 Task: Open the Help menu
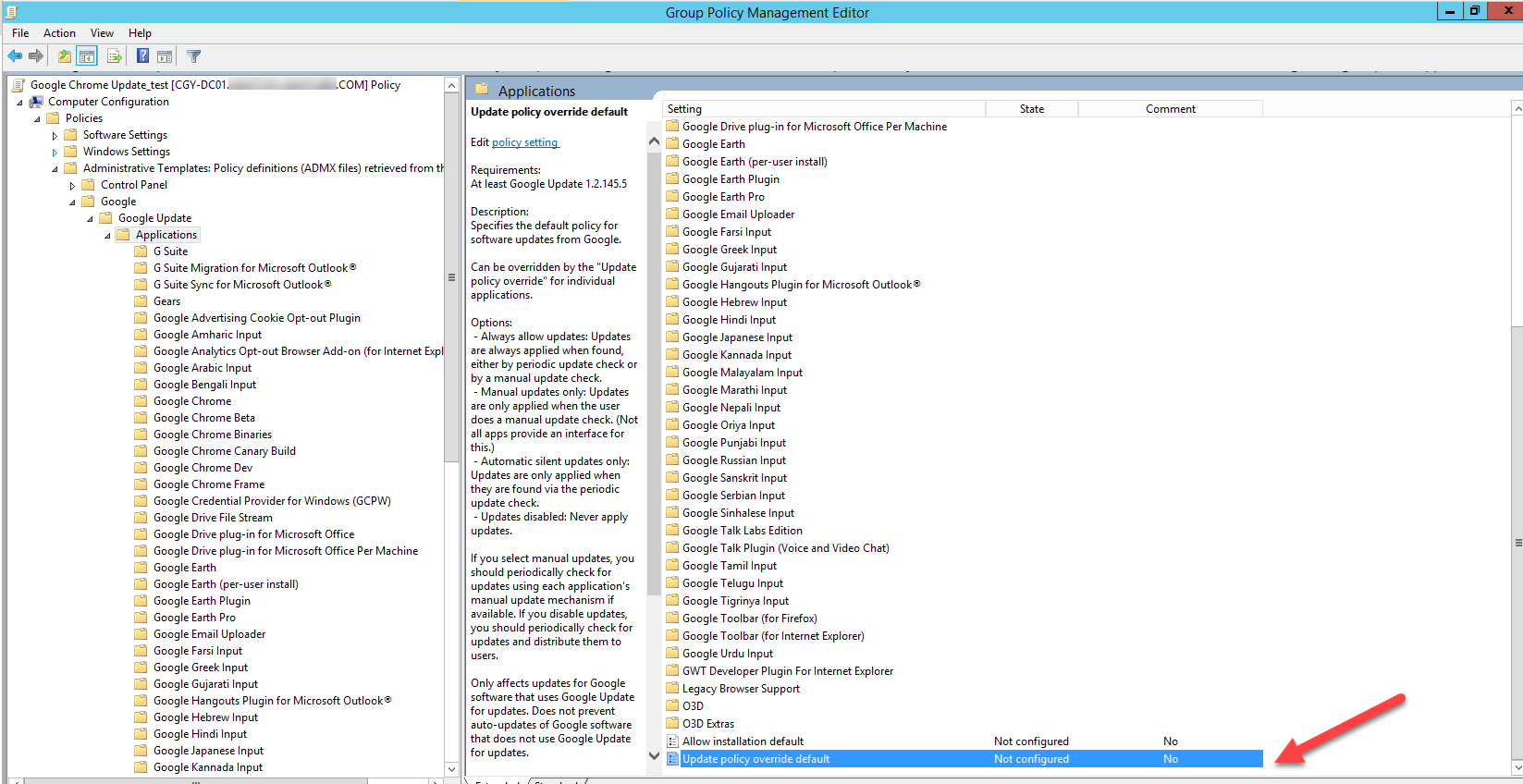tap(140, 32)
